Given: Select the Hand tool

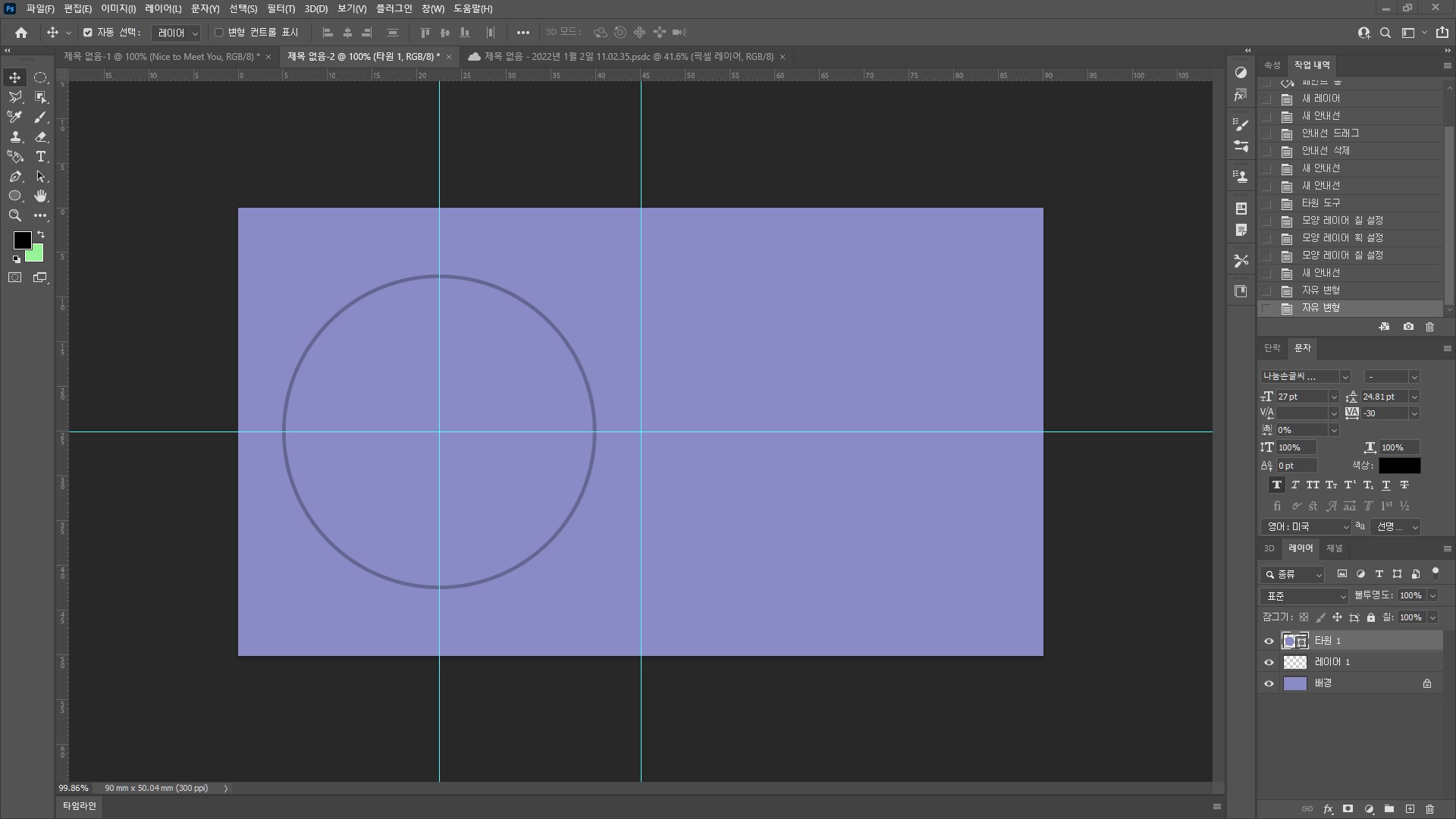Looking at the screenshot, I should click(41, 196).
